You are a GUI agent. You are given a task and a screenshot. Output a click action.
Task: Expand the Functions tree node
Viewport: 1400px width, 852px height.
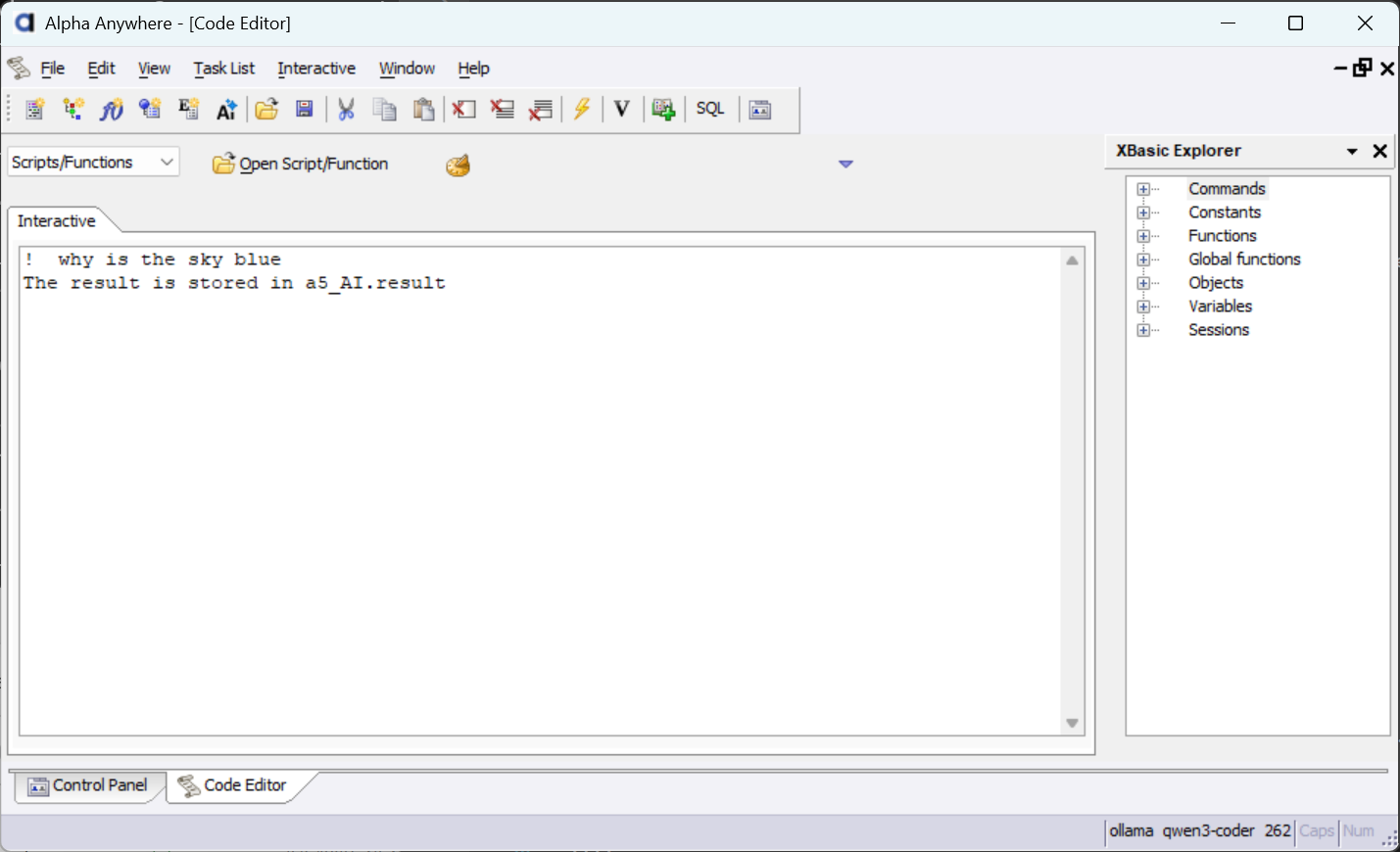1143,236
